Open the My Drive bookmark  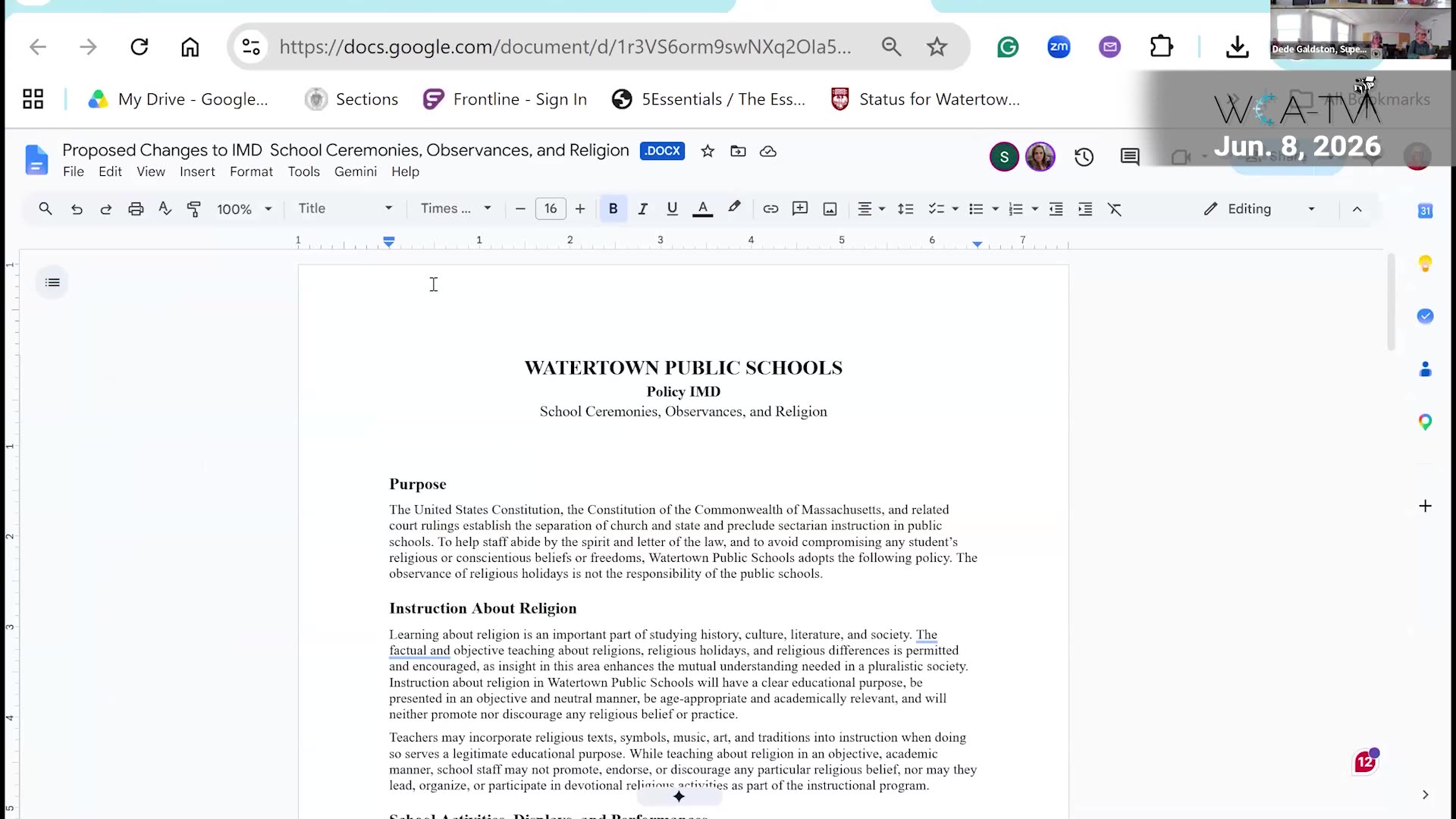click(178, 99)
